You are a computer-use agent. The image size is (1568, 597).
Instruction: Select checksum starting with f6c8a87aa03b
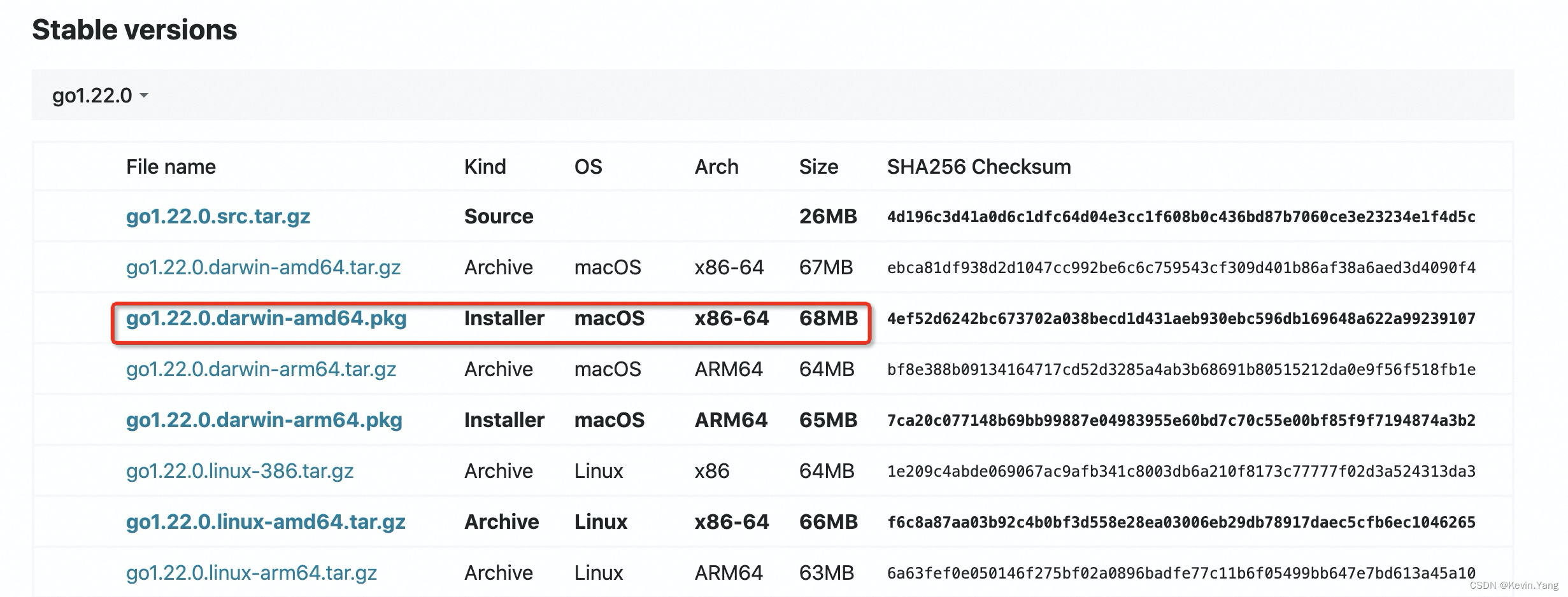pyautogui.click(x=1181, y=523)
